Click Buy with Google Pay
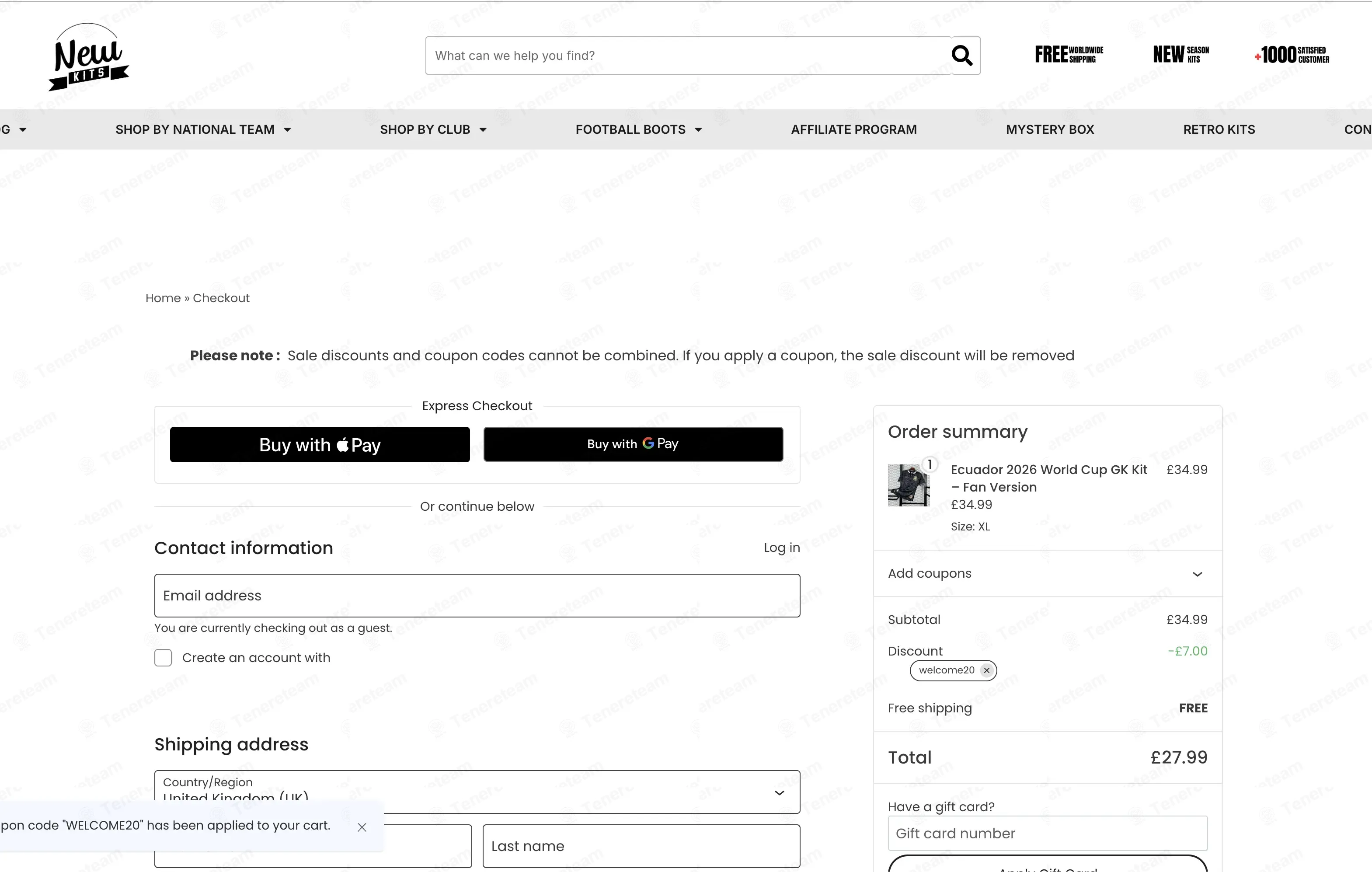Screen dimensions: 1372x872 tap(633, 444)
